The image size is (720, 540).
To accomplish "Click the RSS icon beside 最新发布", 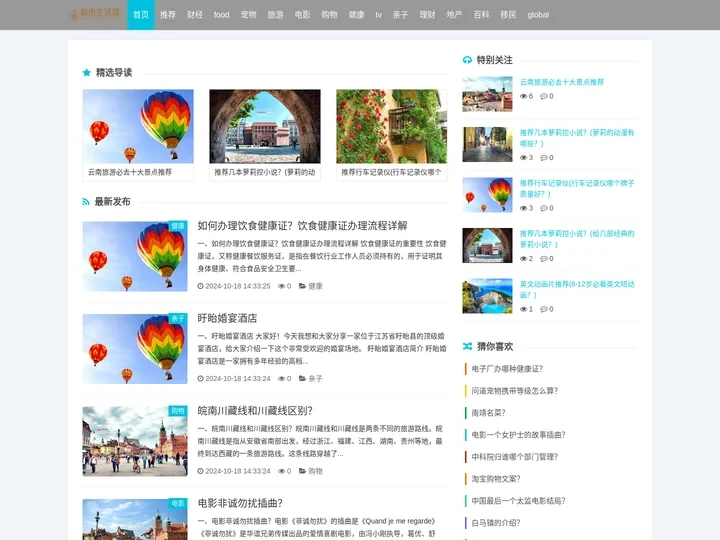I will (x=86, y=202).
